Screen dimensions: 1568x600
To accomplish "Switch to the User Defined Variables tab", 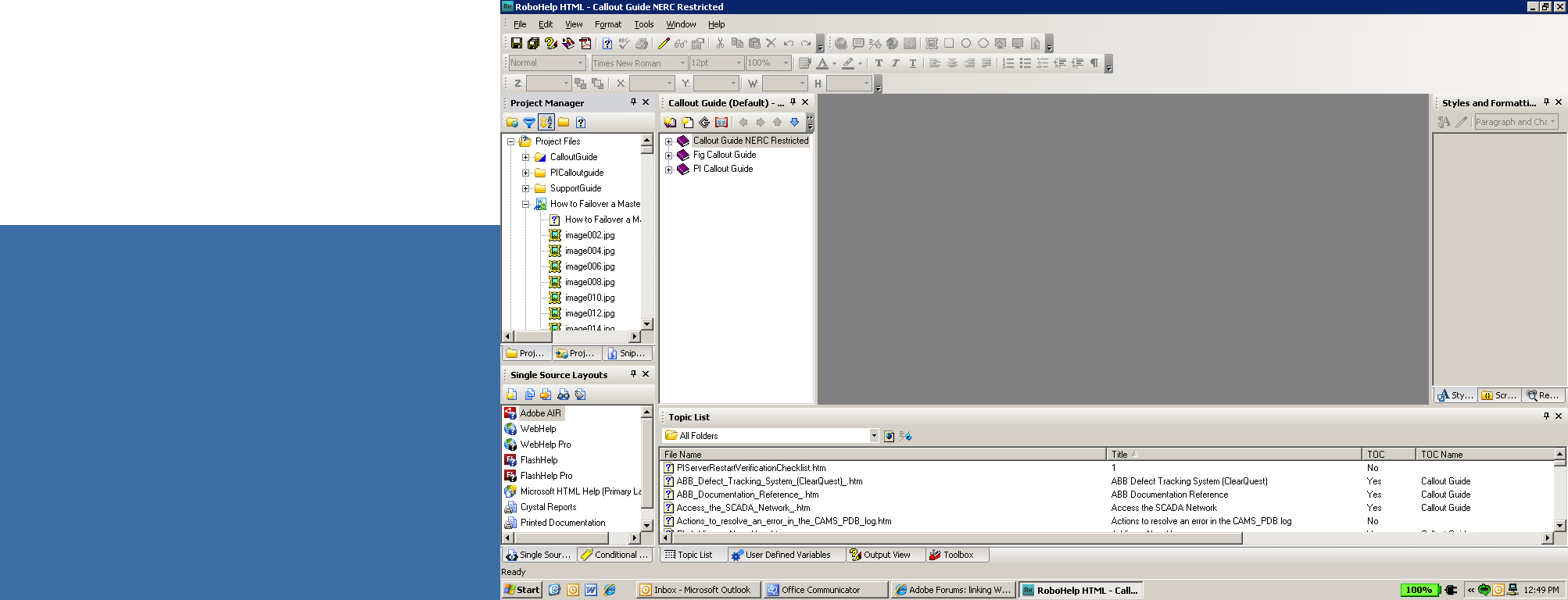I will 786,555.
